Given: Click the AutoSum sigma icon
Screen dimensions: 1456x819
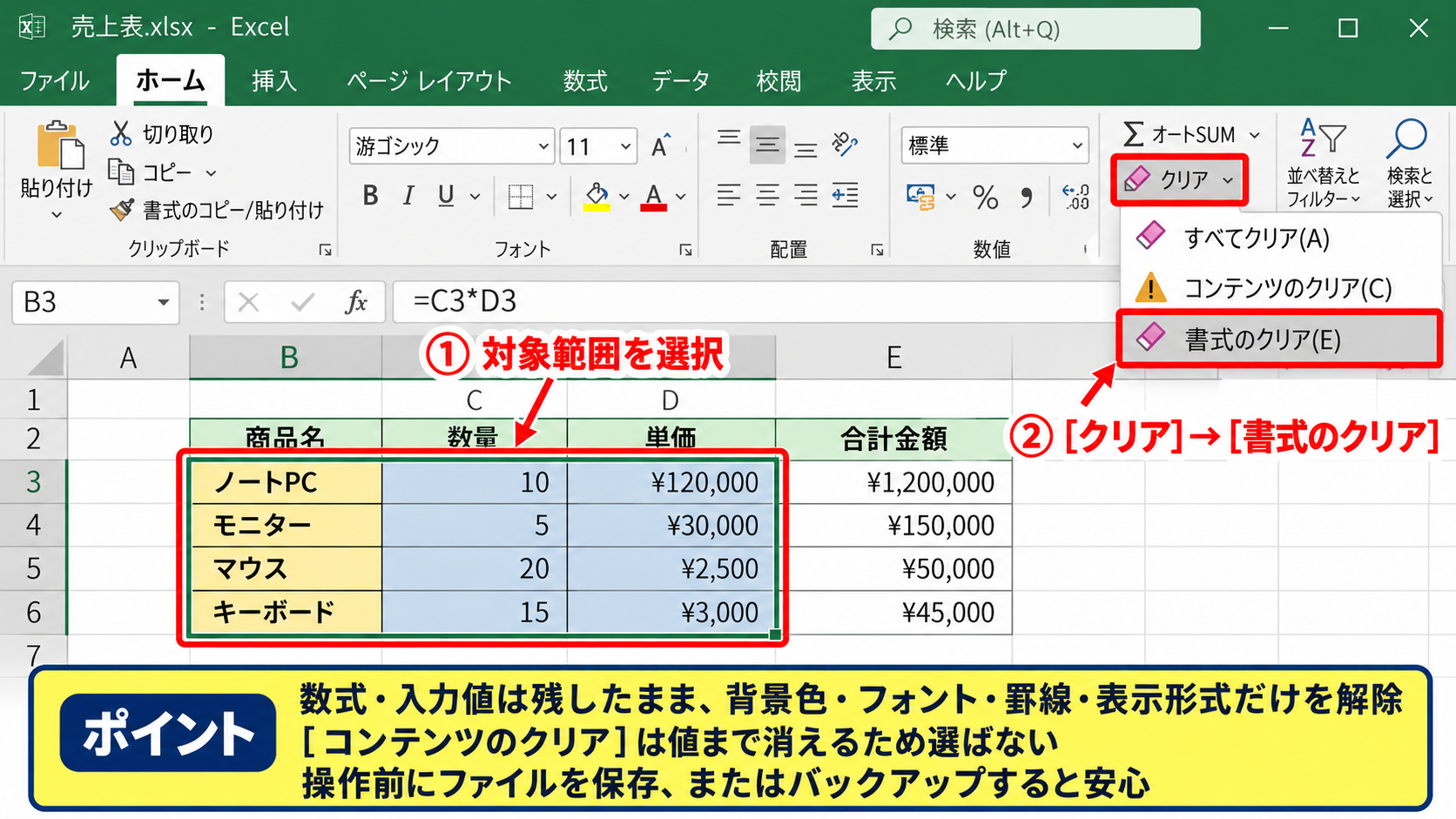Looking at the screenshot, I should [1133, 134].
